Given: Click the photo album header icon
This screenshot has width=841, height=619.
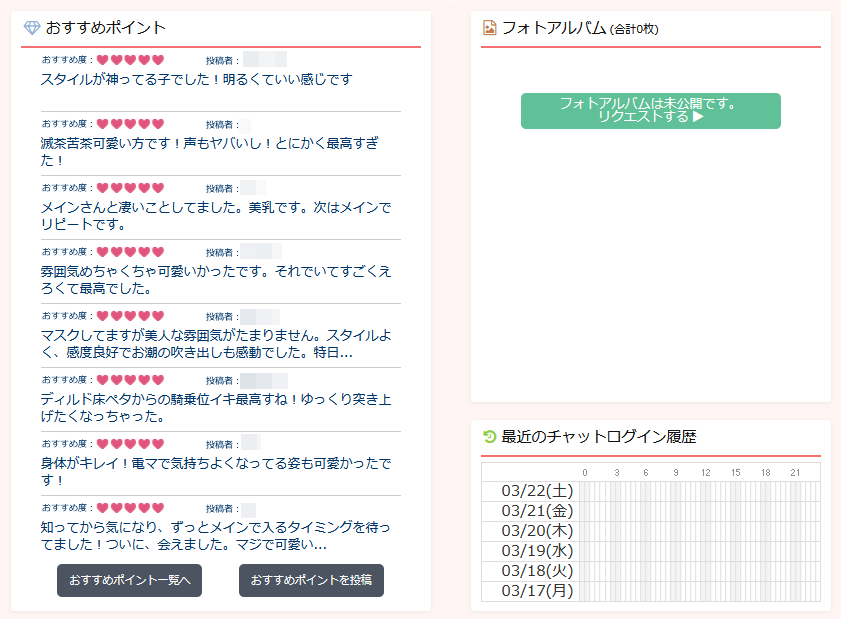Looking at the screenshot, I should (x=489, y=28).
